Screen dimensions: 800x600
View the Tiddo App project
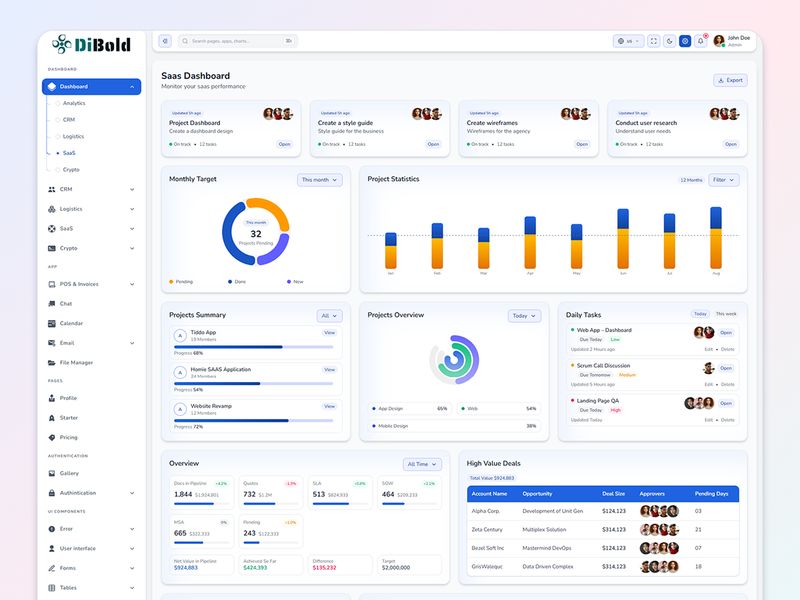(x=330, y=333)
